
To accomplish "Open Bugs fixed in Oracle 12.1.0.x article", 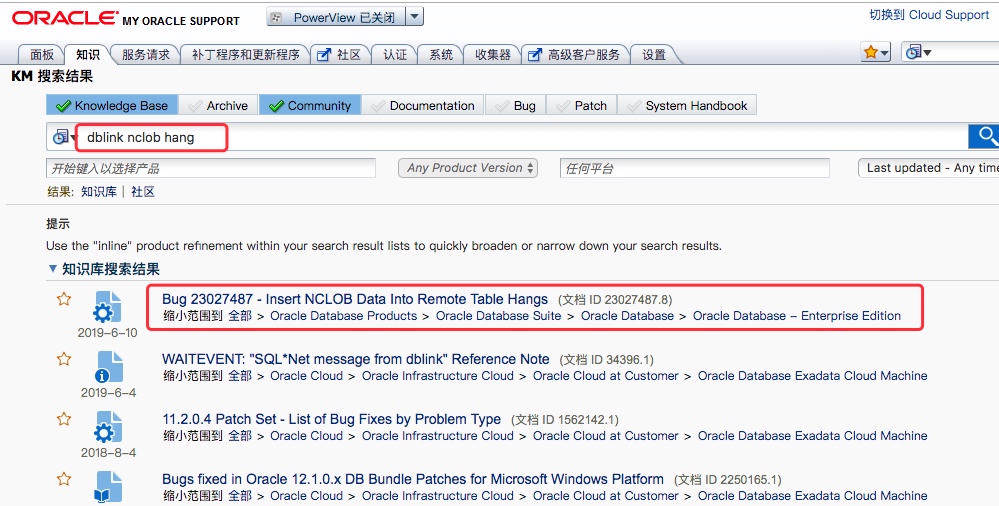I will [x=413, y=479].
